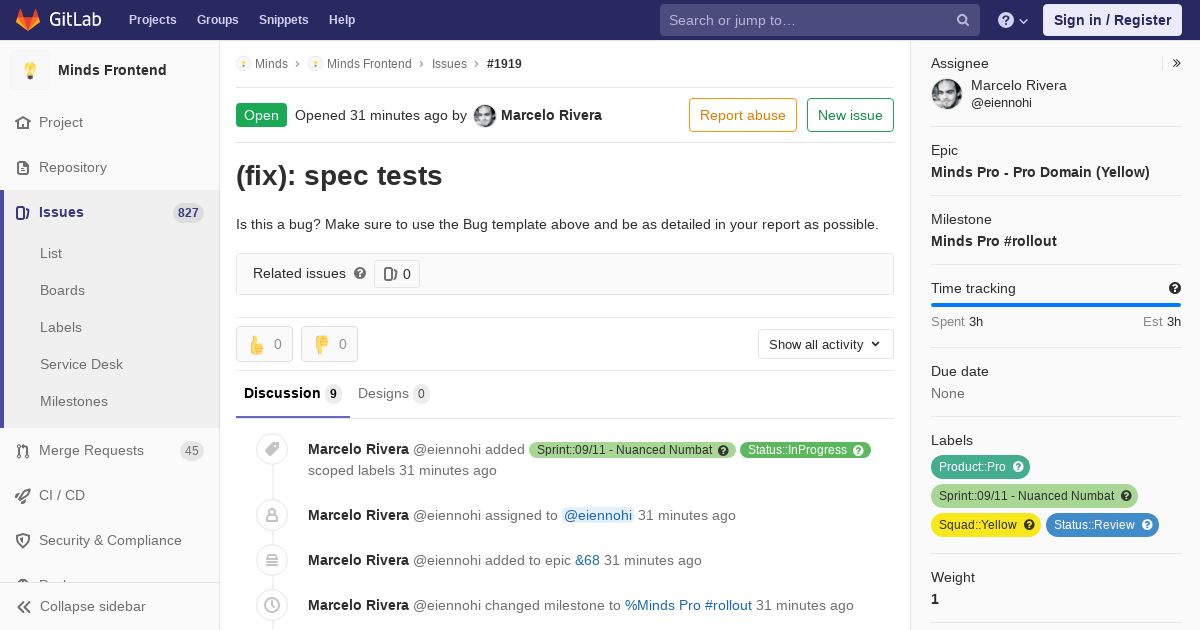This screenshot has height=630, width=1200.
Task: Click the help icon on the Status::InProgress label
Action: [x=858, y=450]
